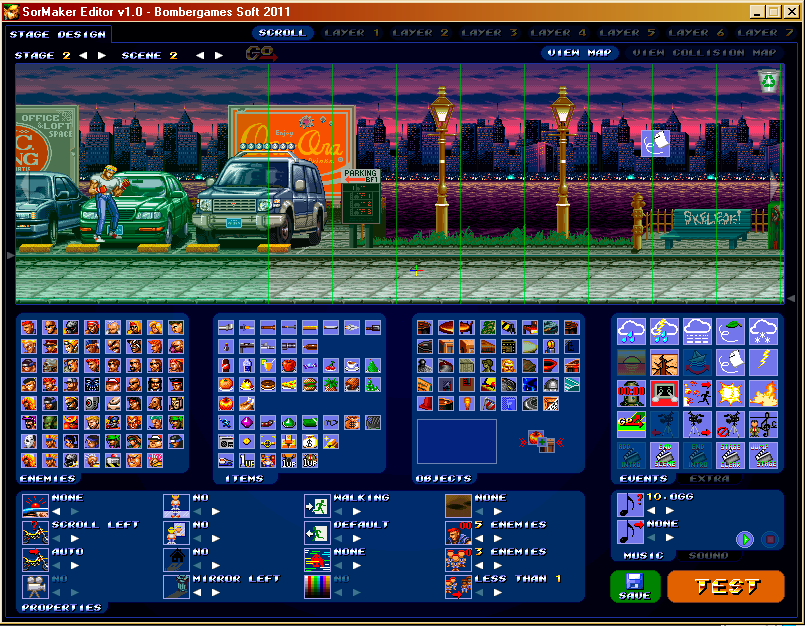Select the rain cloud weather event
This screenshot has width=805, height=626.
631,331
